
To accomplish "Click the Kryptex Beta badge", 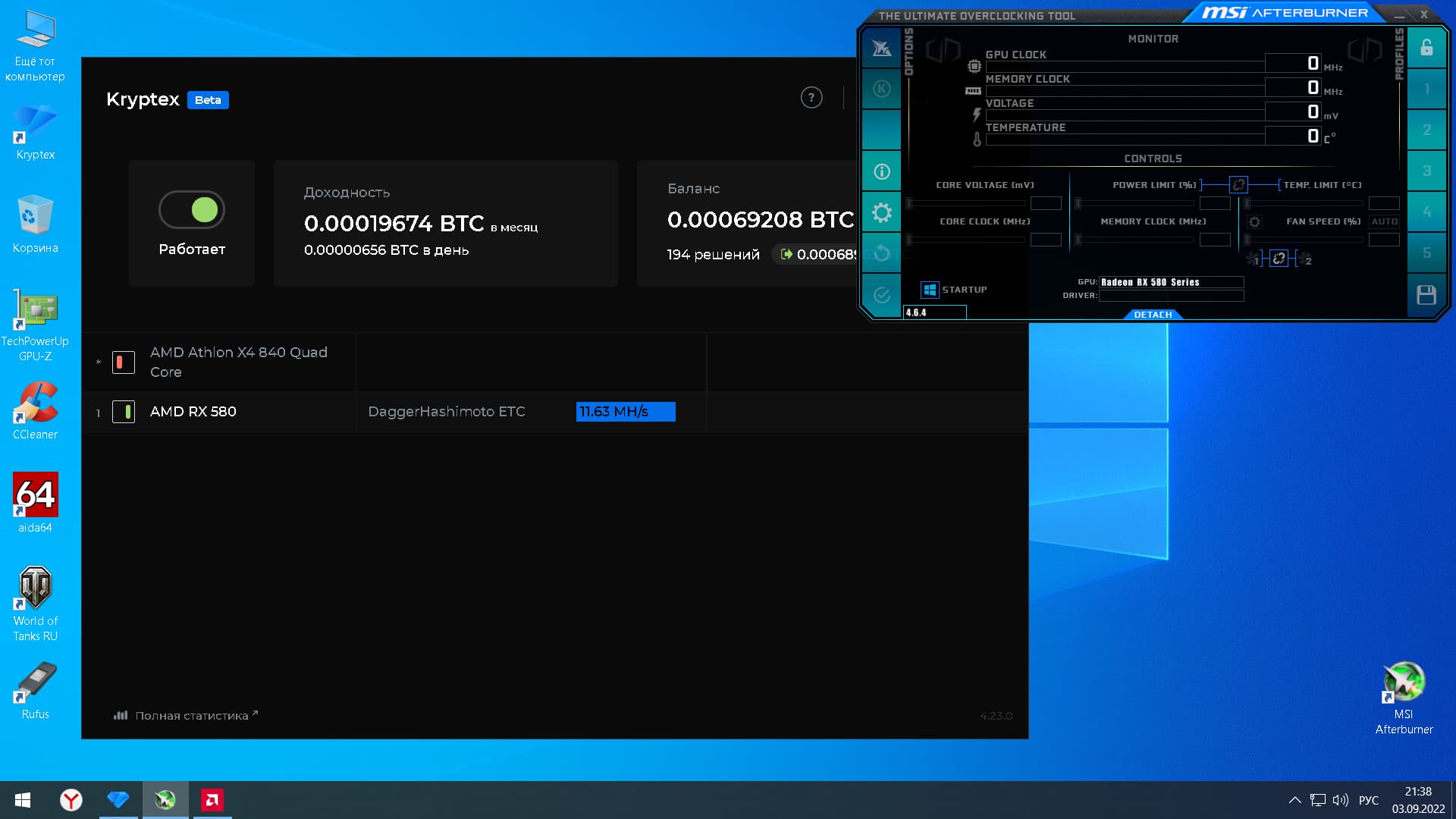I will coord(208,100).
